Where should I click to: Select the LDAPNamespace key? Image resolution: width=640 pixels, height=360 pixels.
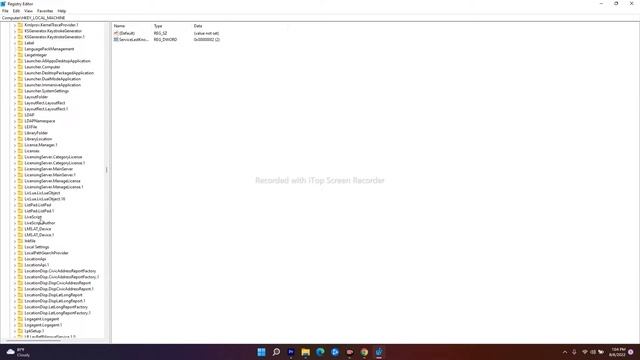pos(40,121)
